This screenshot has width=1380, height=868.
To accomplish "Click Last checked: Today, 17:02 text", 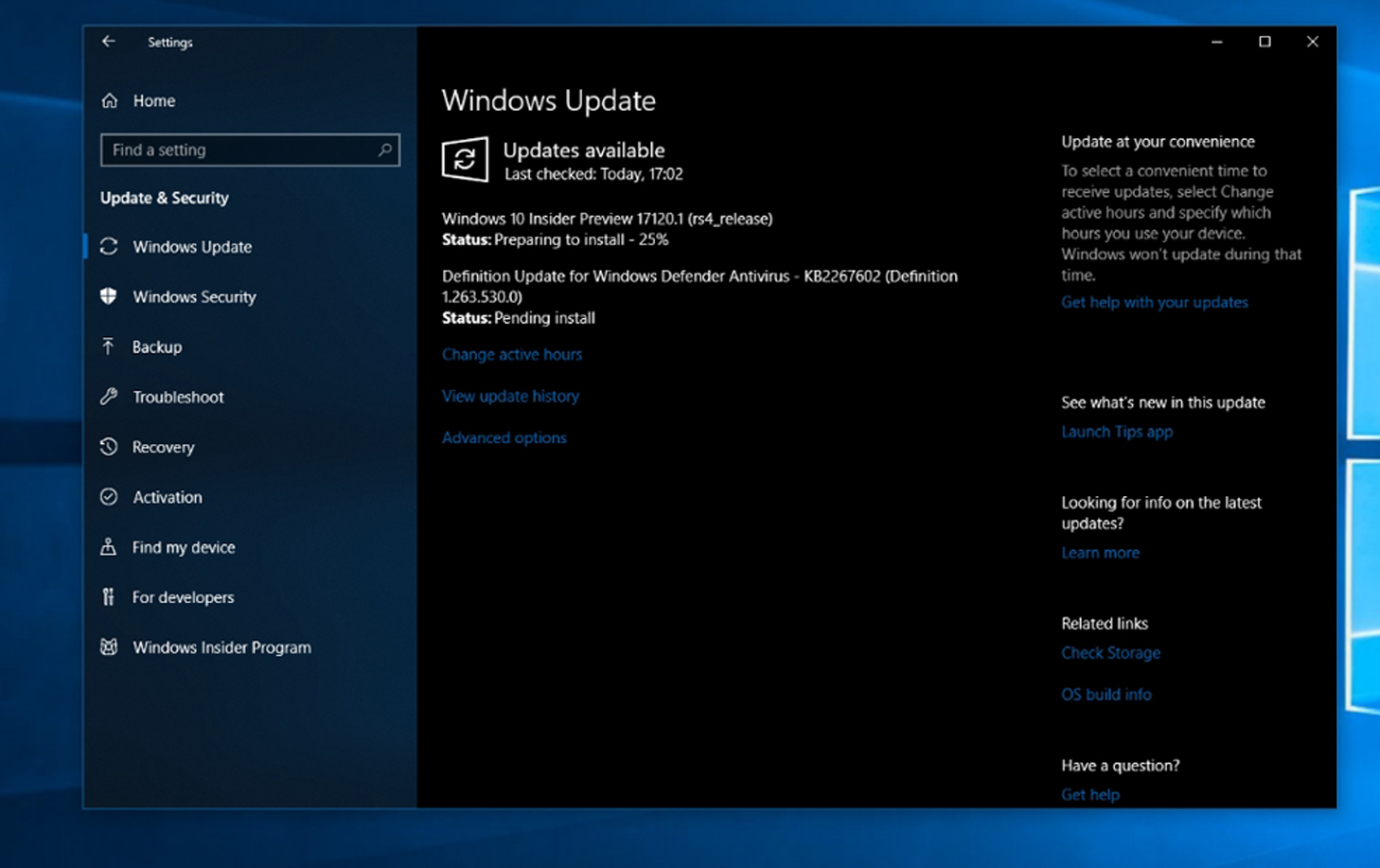I will tap(593, 174).
